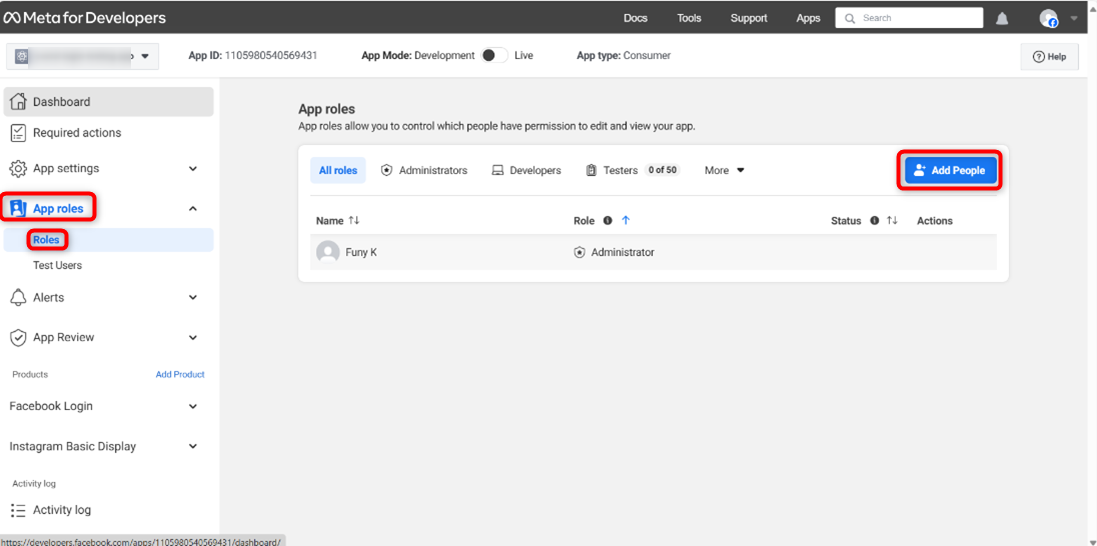Click the Add People button
This screenshot has width=1097, height=546.
point(950,170)
